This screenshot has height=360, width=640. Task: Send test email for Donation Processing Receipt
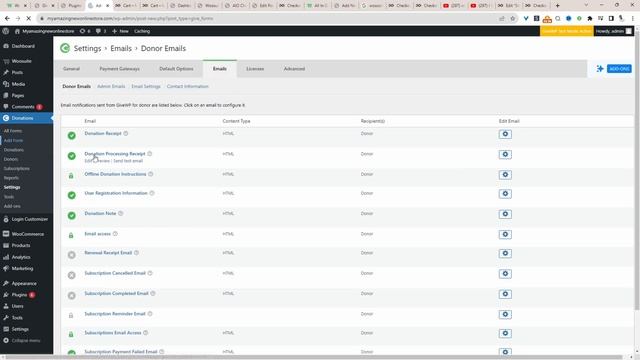[x=128, y=161]
